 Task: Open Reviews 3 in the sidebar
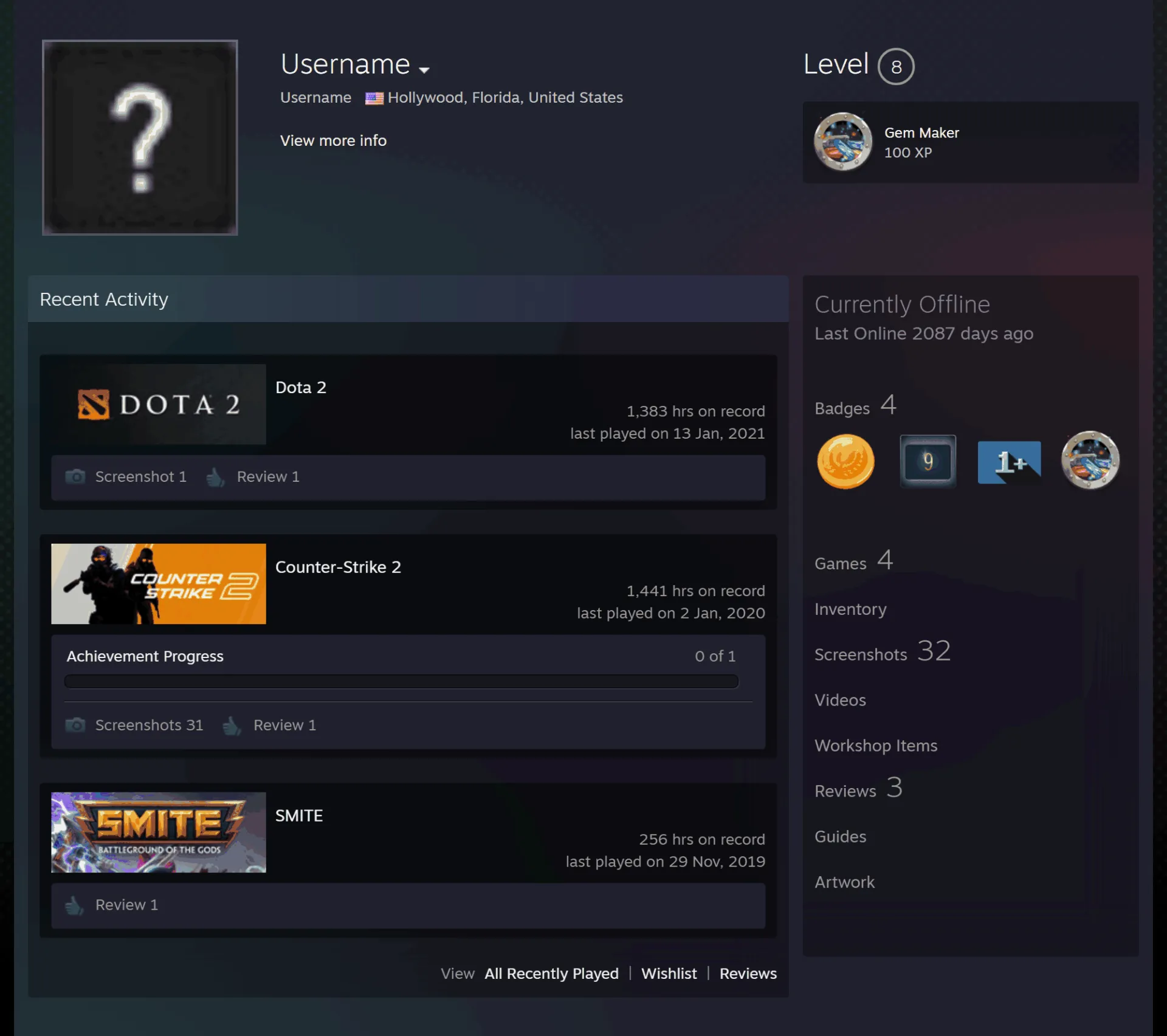(858, 789)
